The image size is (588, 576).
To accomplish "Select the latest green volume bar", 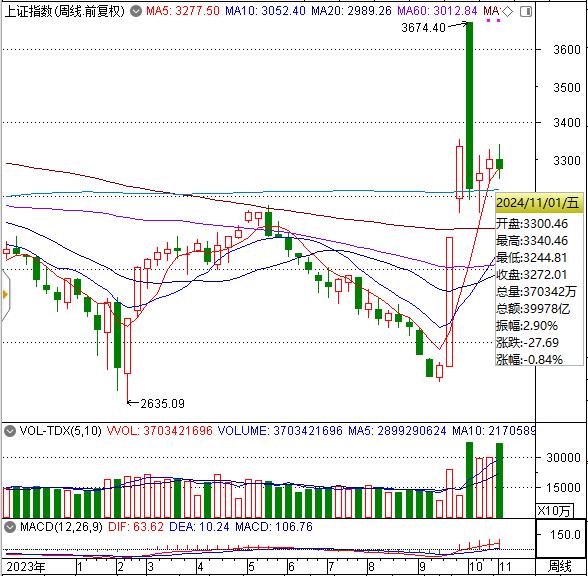I will pos(499,480).
